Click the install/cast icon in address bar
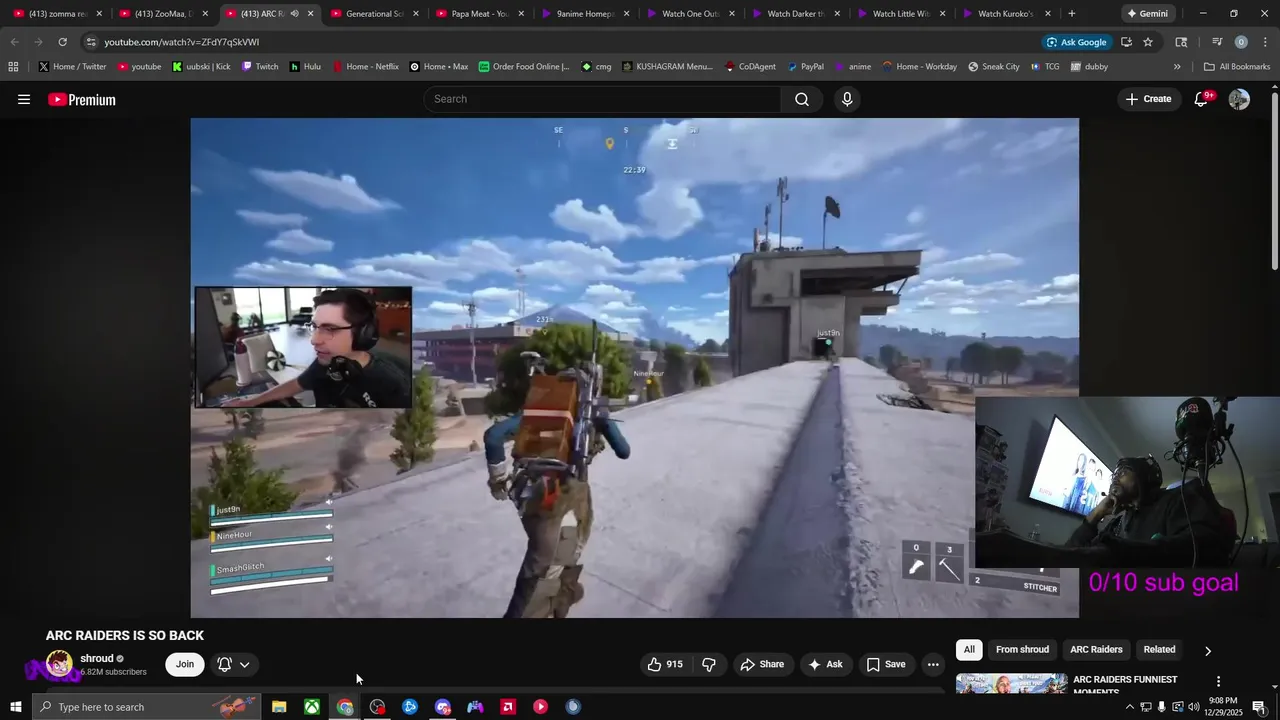The height and width of the screenshot is (720, 1280). point(1126,42)
